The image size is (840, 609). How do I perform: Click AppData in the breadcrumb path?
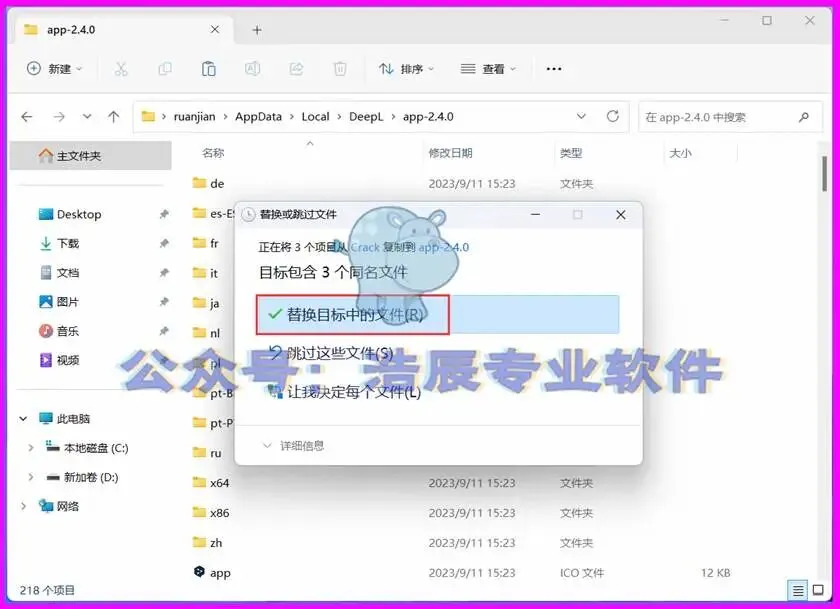pos(258,117)
